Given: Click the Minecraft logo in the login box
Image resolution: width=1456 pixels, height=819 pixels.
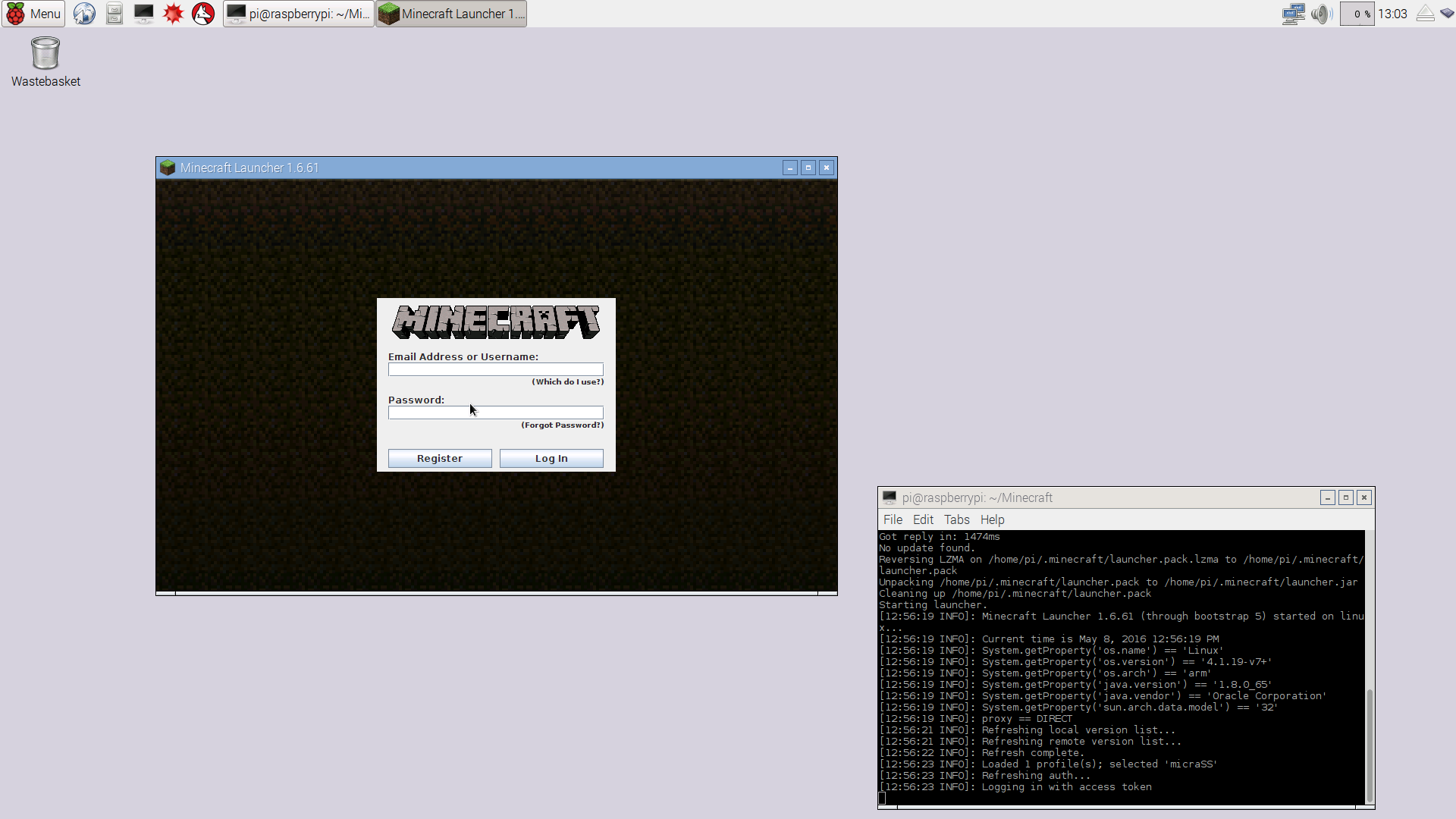Looking at the screenshot, I should coord(496,322).
